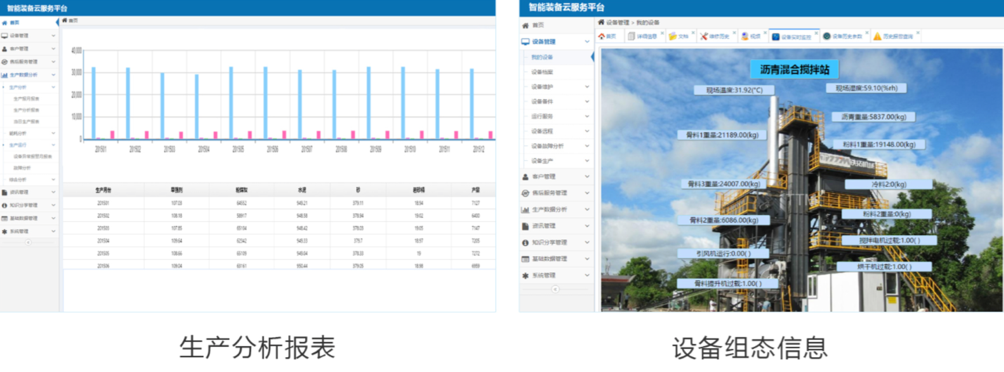
Task: Collapse left panel sidebar with round arrow button
Action: tap(28, 242)
